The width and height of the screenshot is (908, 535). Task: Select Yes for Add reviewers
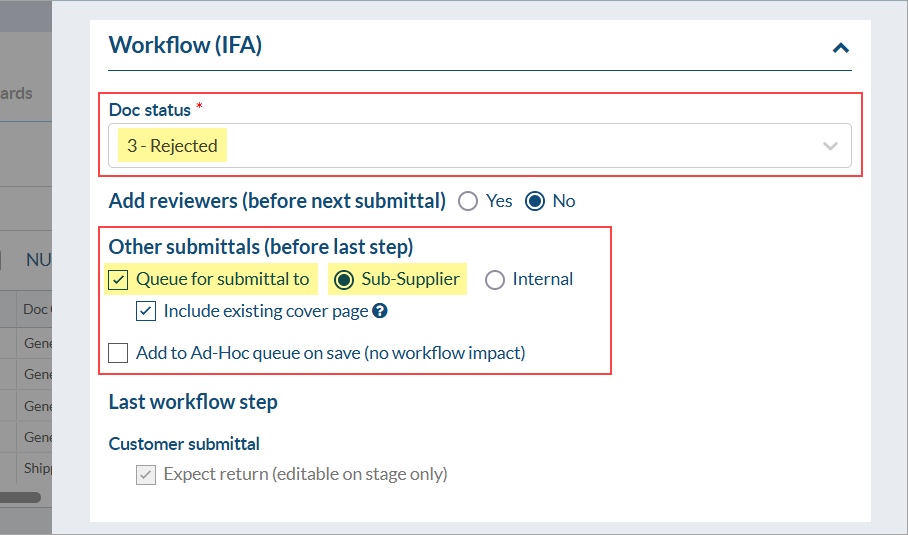click(x=468, y=201)
